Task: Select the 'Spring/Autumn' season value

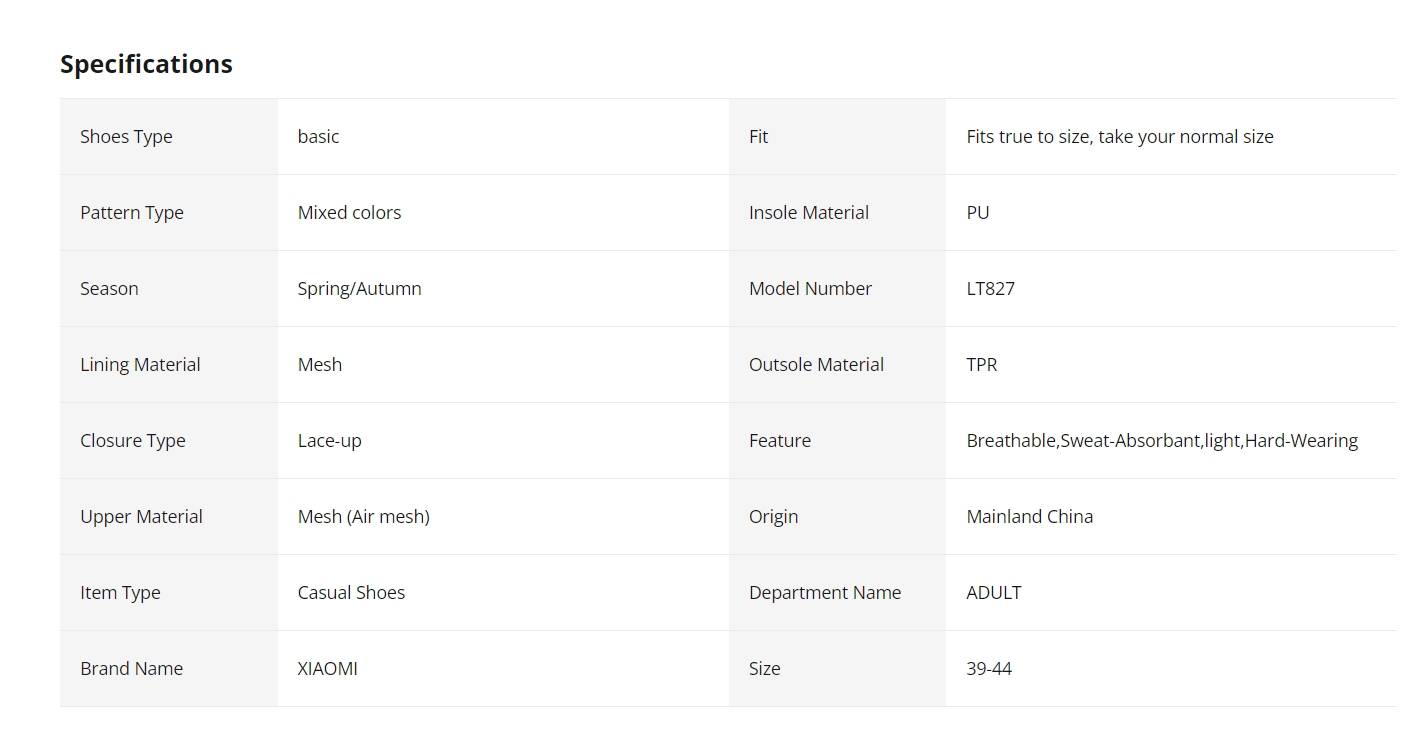Action: coord(359,289)
